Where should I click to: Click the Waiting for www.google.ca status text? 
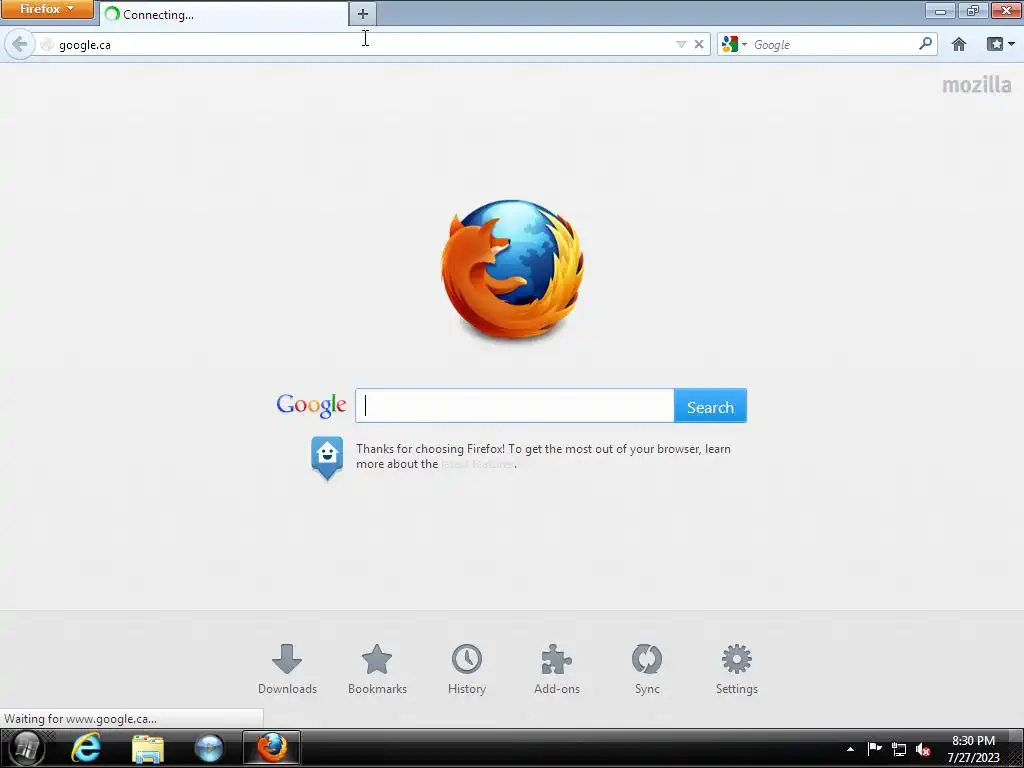(80, 718)
